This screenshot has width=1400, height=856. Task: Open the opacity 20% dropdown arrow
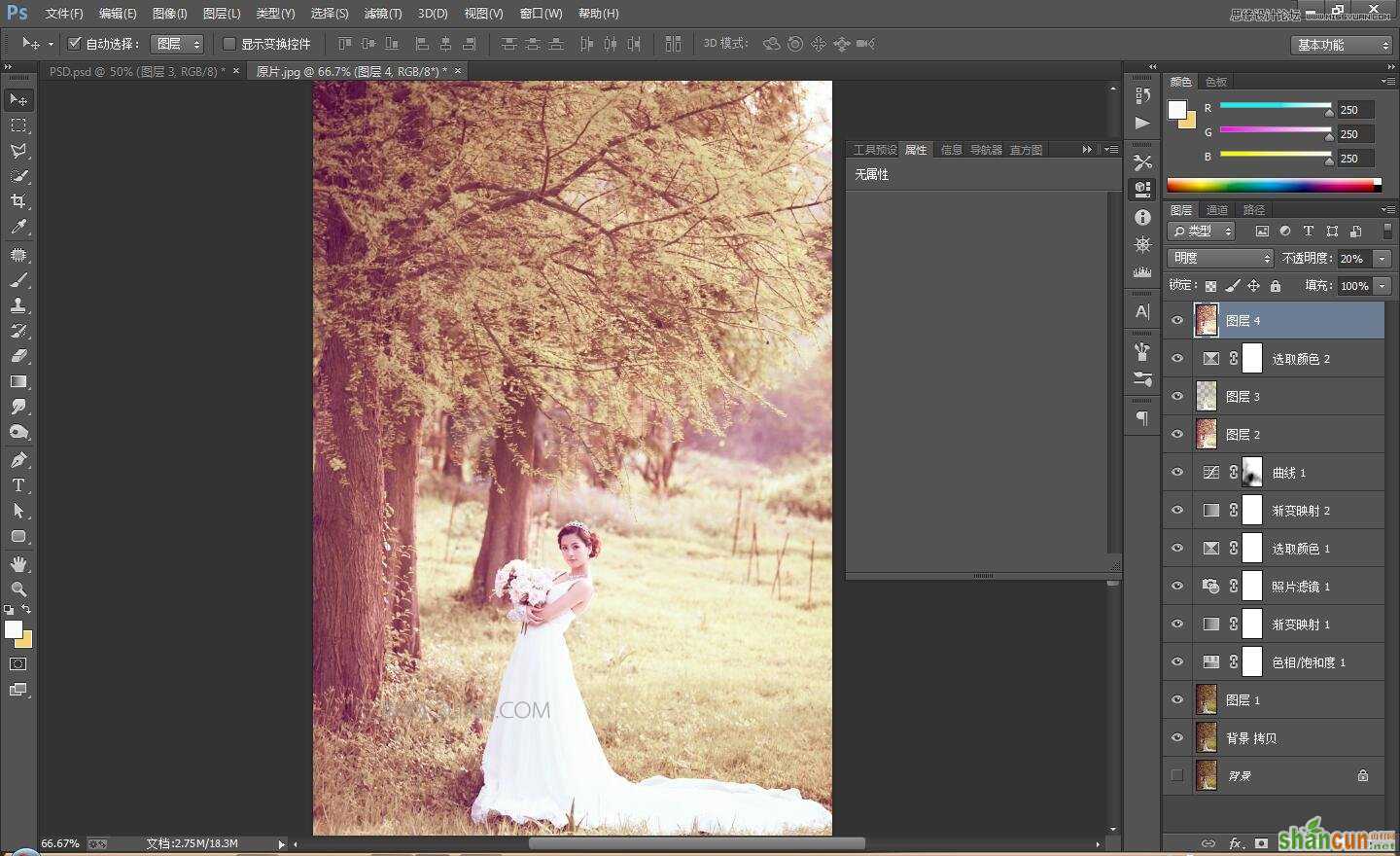click(1382, 258)
